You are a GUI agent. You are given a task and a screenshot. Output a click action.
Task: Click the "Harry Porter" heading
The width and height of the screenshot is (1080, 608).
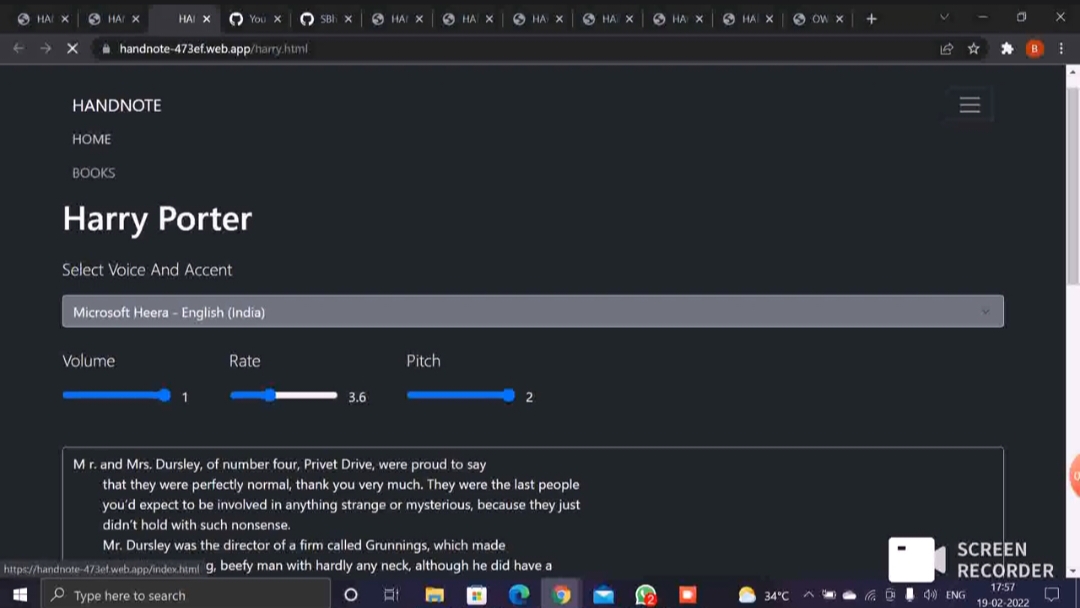pos(157,218)
